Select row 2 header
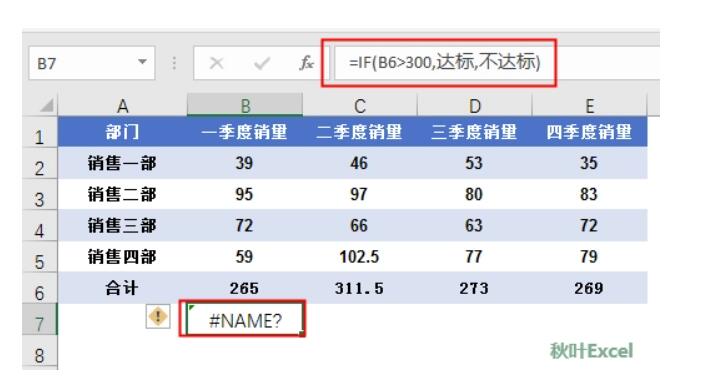Screen dimensions: 710x377 [x=40, y=164]
